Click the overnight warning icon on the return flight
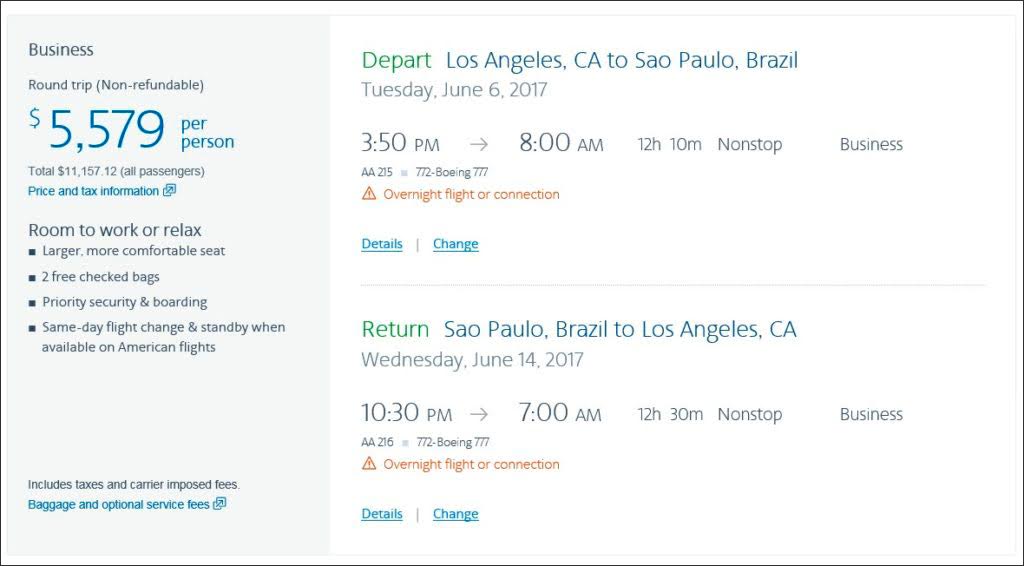The width and height of the screenshot is (1024, 566). (x=369, y=464)
